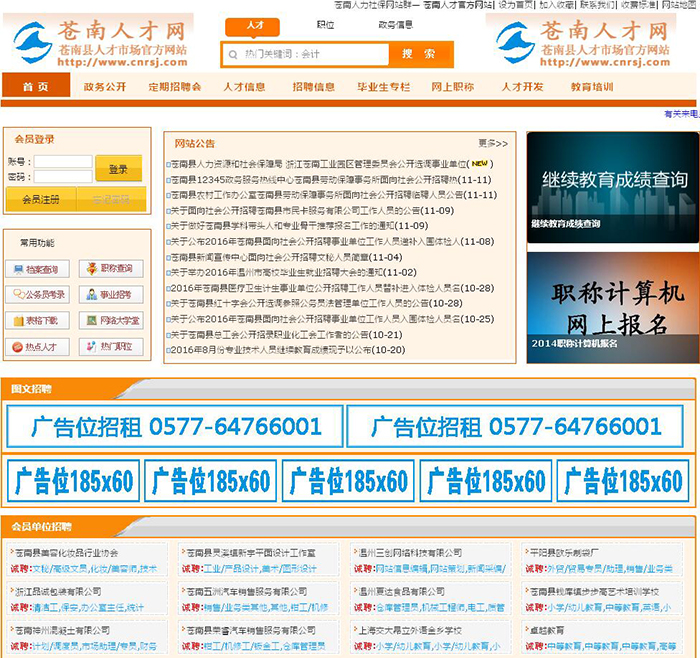Open 政务公开 in navigation bar
Image resolution: width=700 pixels, height=658 pixels.
pyautogui.click(x=105, y=87)
